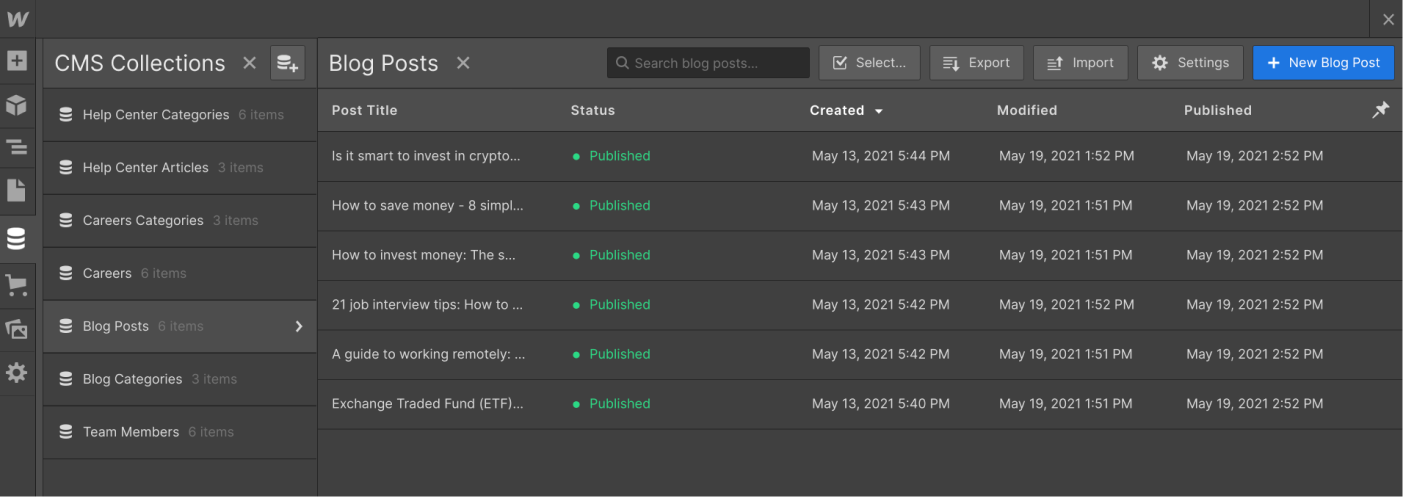Open the Exchange Traded Fund (ETF) post
The width and height of the screenshot is (1403, 497).
pyautogui.click(x=428, y=404)
